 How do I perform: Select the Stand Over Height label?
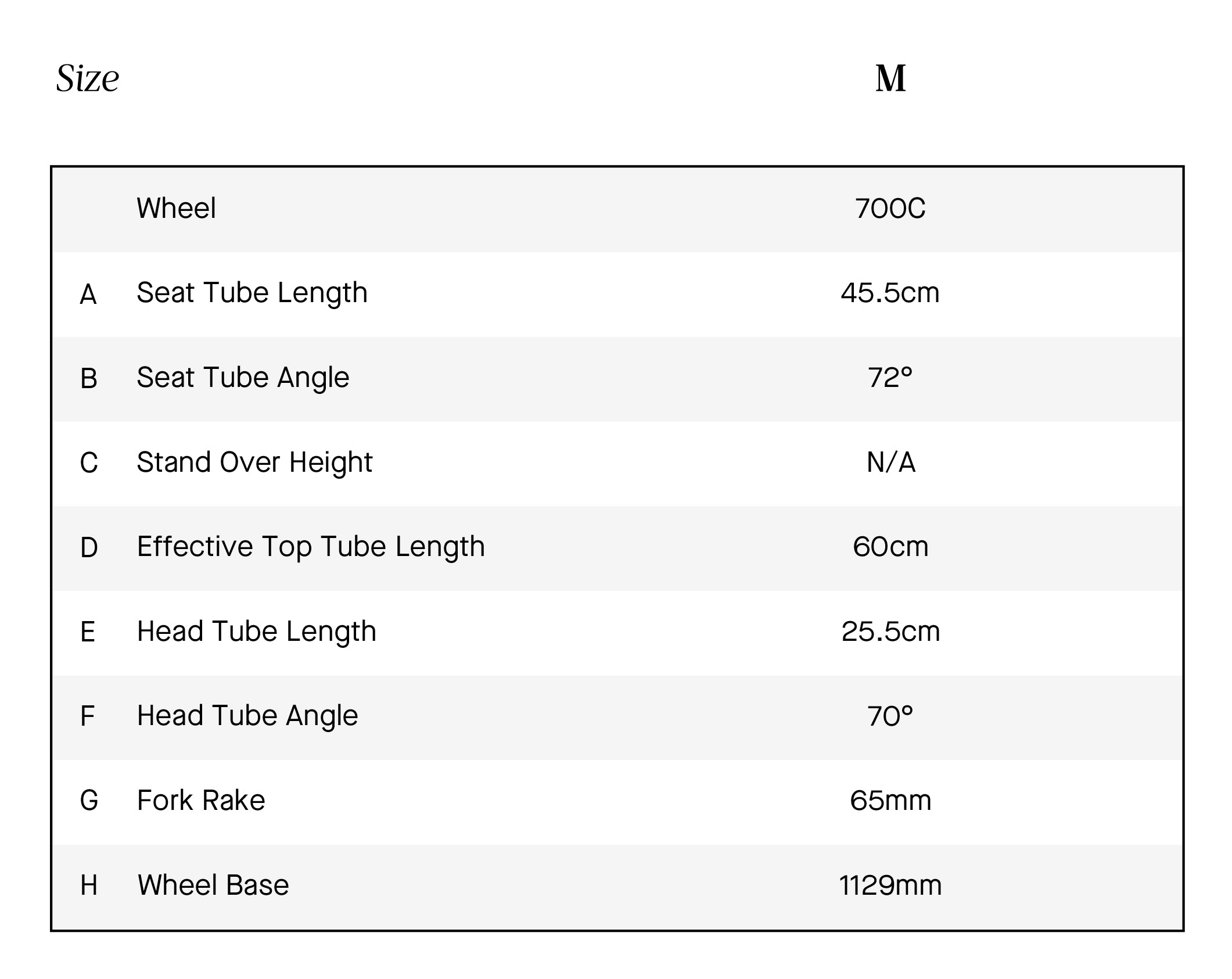pyautogui.click(x=254, y=463)
